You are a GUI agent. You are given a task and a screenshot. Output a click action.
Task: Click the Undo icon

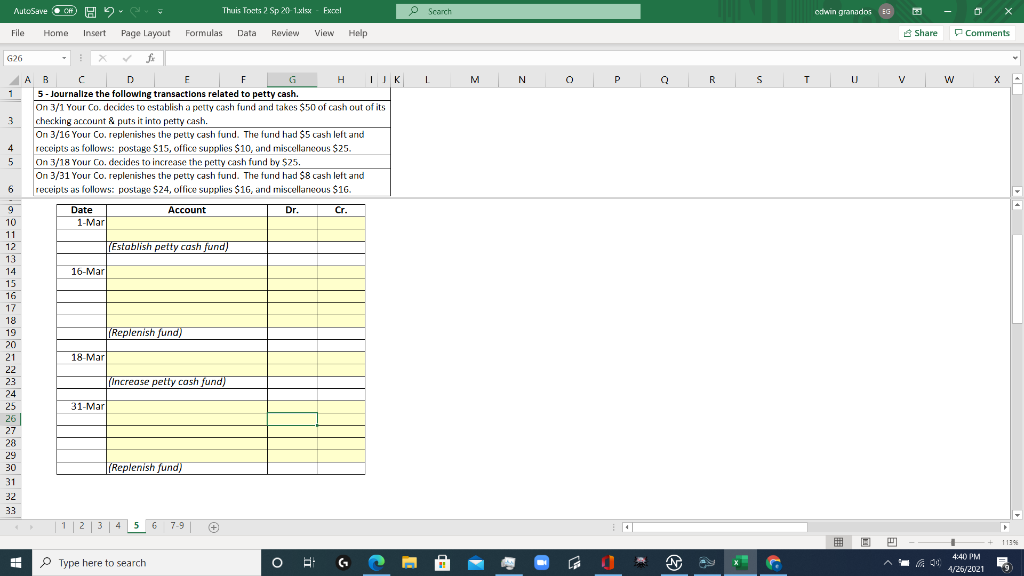click(x=108, y=11)
